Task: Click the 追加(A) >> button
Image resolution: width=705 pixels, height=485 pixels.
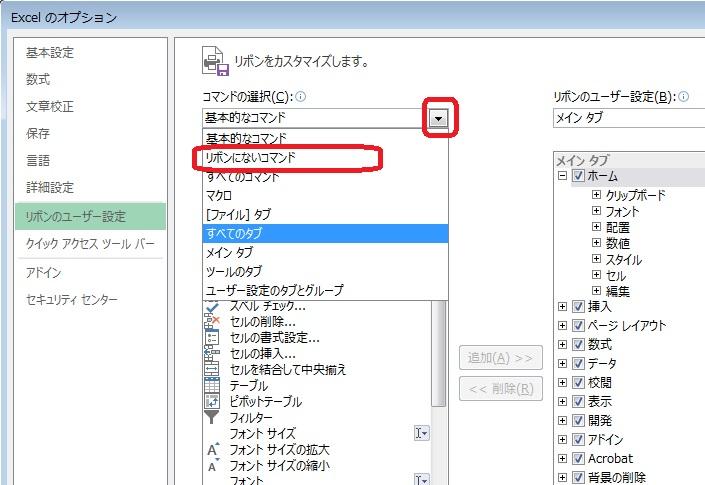Action: [501, 358]
